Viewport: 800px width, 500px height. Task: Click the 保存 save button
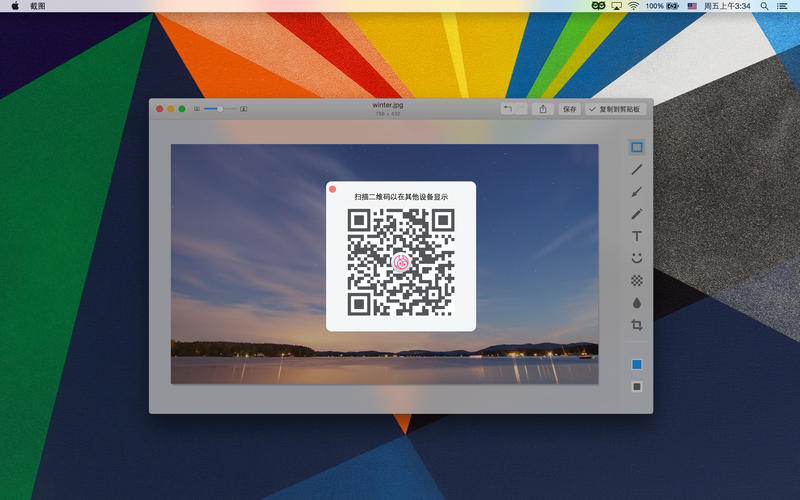pos(569,109)
